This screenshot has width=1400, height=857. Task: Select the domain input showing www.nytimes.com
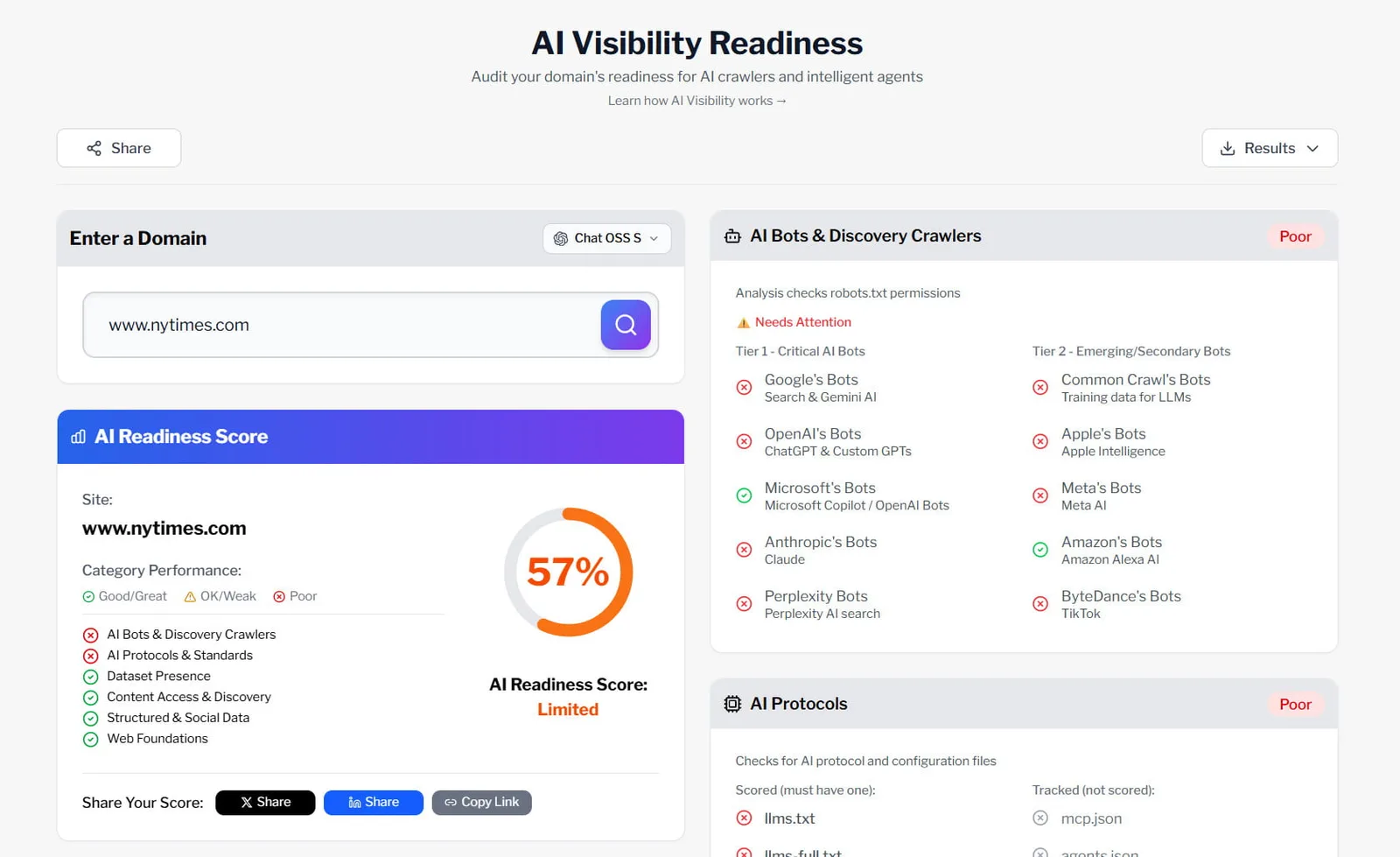click(350, 325)
